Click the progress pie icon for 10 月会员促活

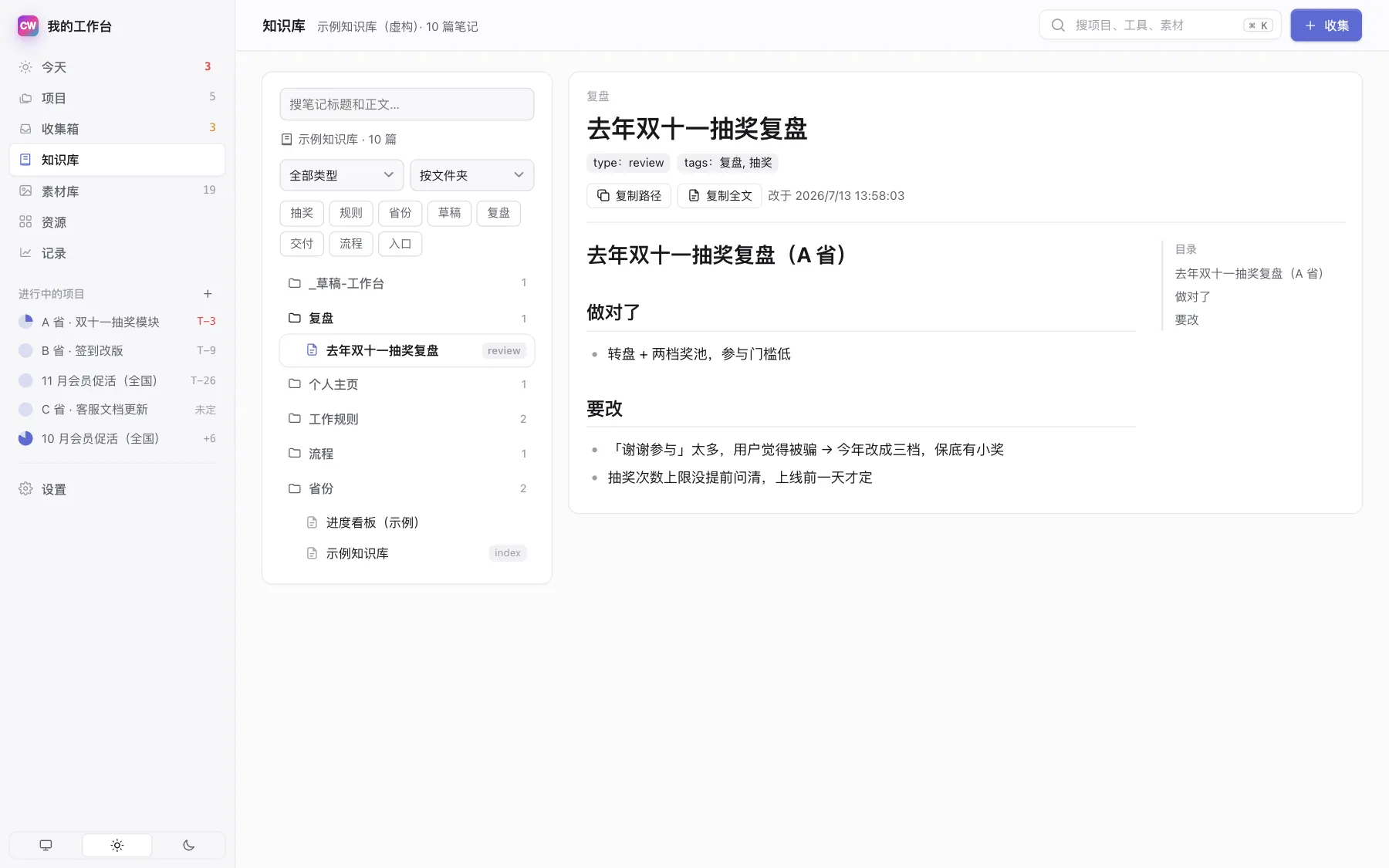[25, 438]
